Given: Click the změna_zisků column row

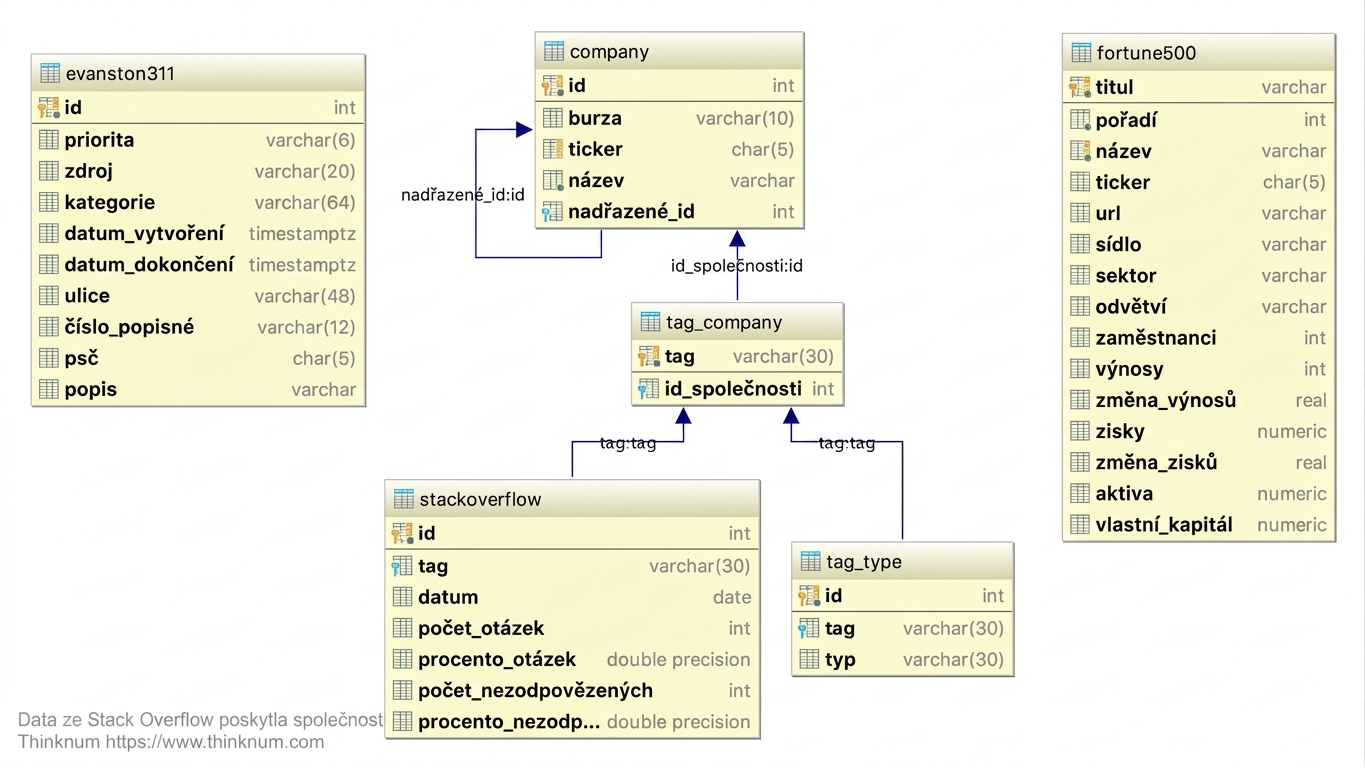Looking at the screenshot, I should point(1198,462).
